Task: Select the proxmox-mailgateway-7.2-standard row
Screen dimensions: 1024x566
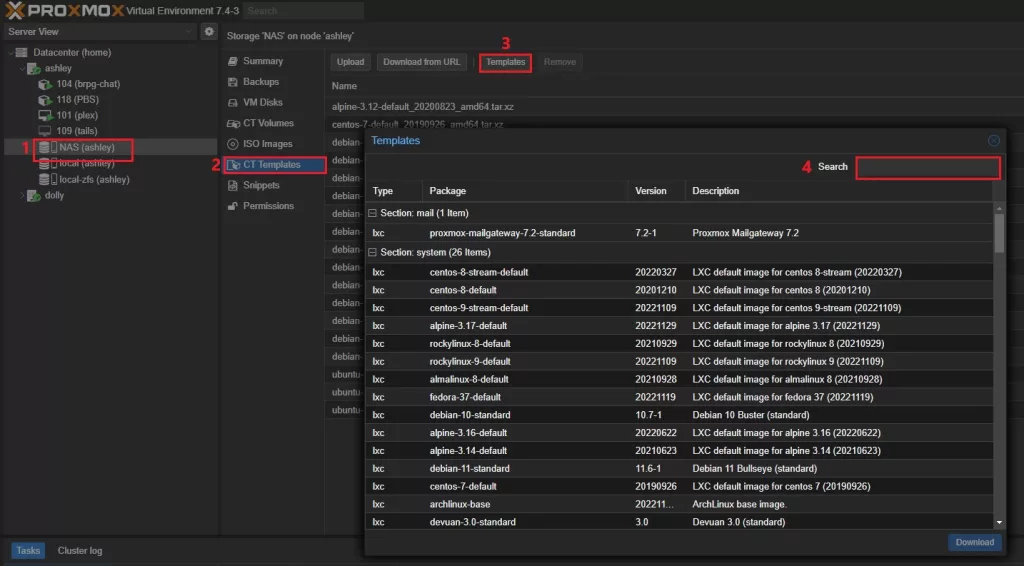Action: click(679, 233)
